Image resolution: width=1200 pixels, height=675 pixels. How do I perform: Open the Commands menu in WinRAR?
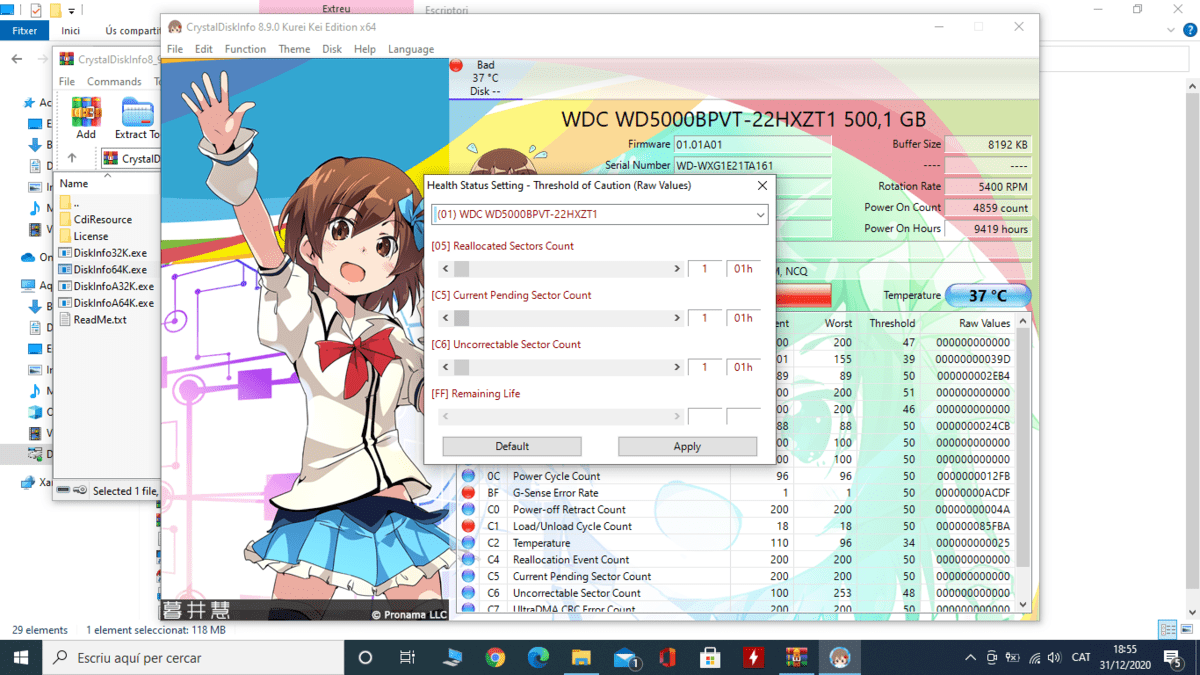[x=114, y=81]
